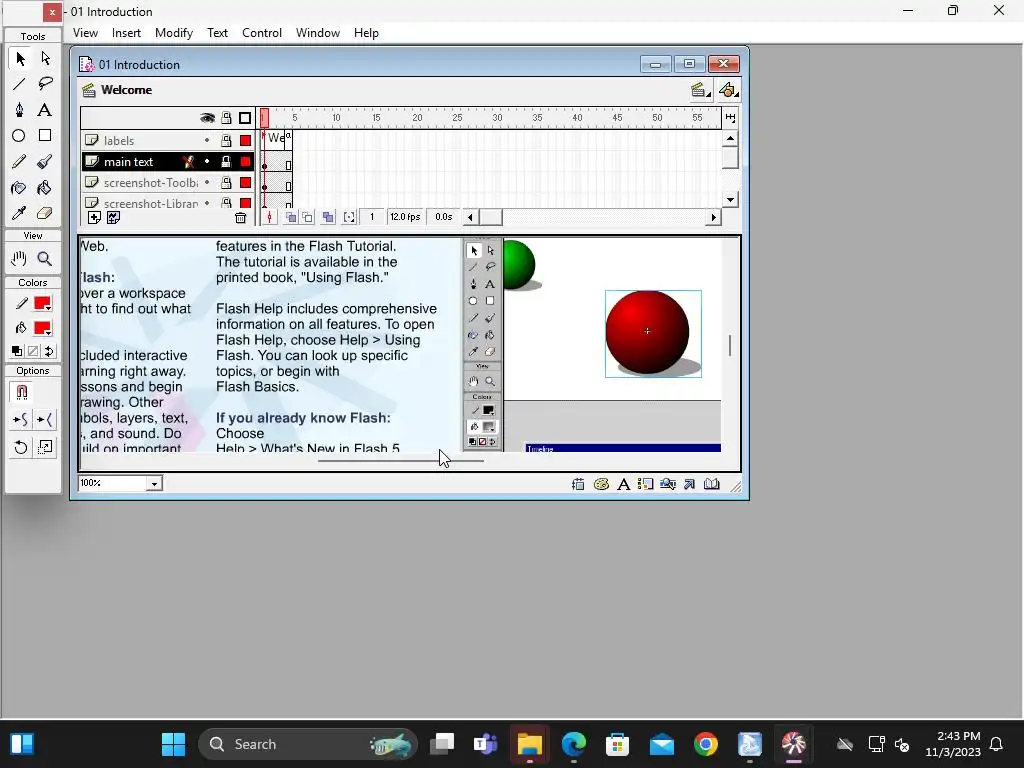This screenshot has width=1024, height=768.
Task: Click the No Color button
Action: 33,351
